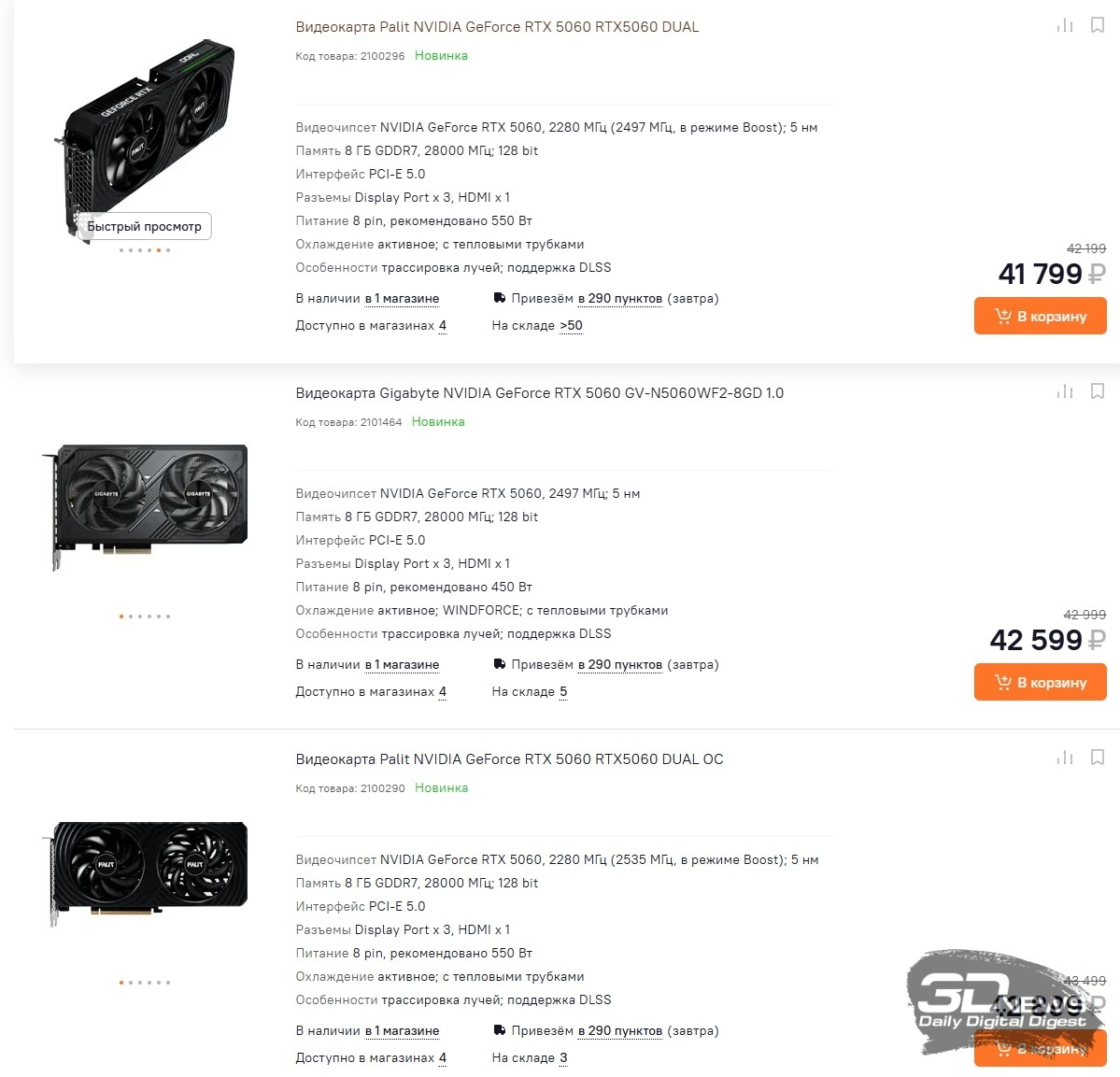Bookmark the Palit RTX5060 DUAL OC
This screenshot has height=1077, width=1120.
coord(1098,757)
